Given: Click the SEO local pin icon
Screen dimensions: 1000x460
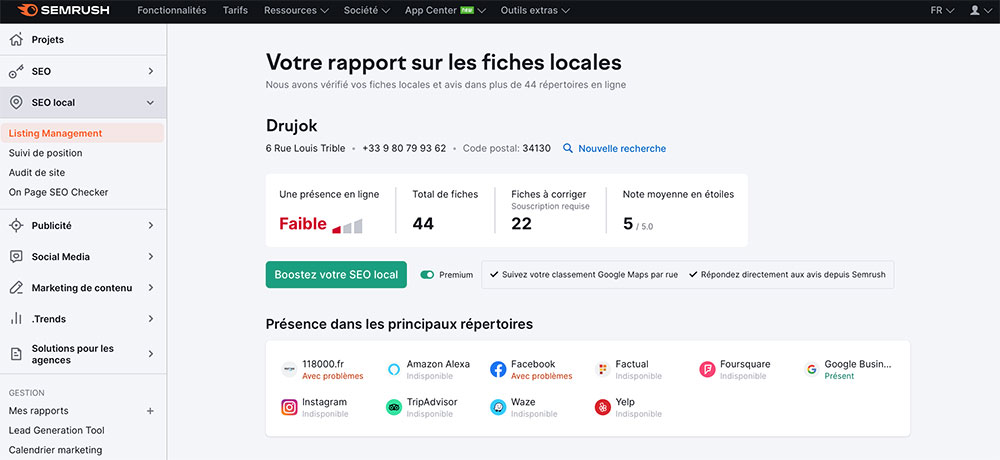Looking at the screenshot, I should tap(17, 102).
